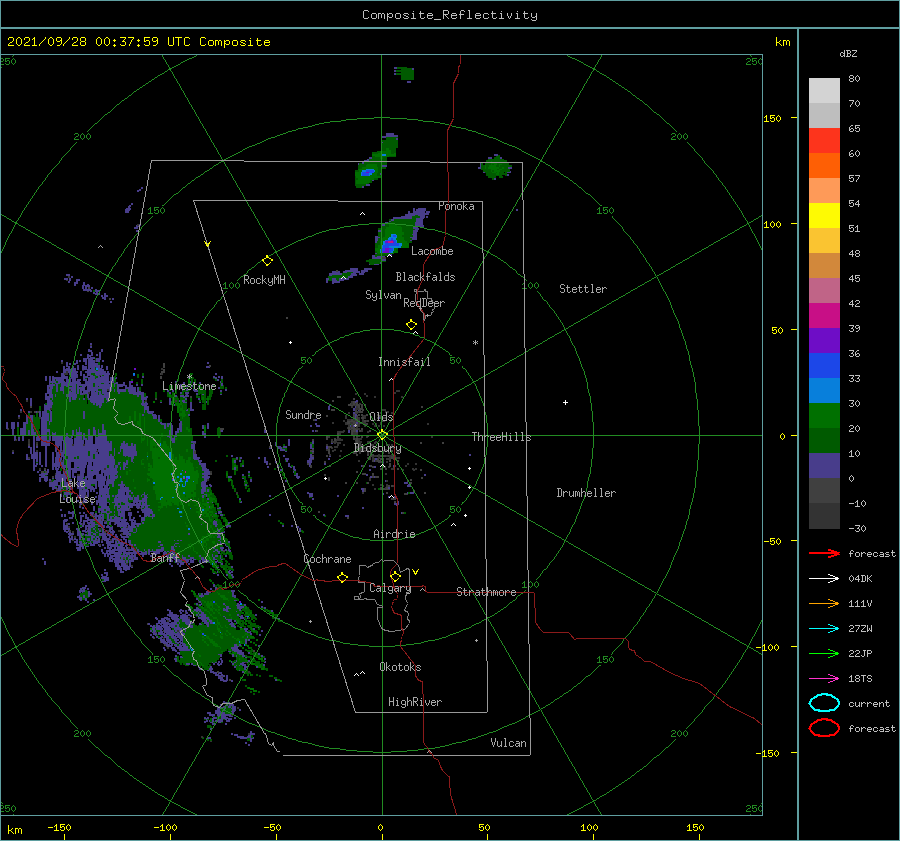The height and width of the screenshot is (841, 900).
Task: Click the red forecast ellipse icon
Action: coord(824,728)
